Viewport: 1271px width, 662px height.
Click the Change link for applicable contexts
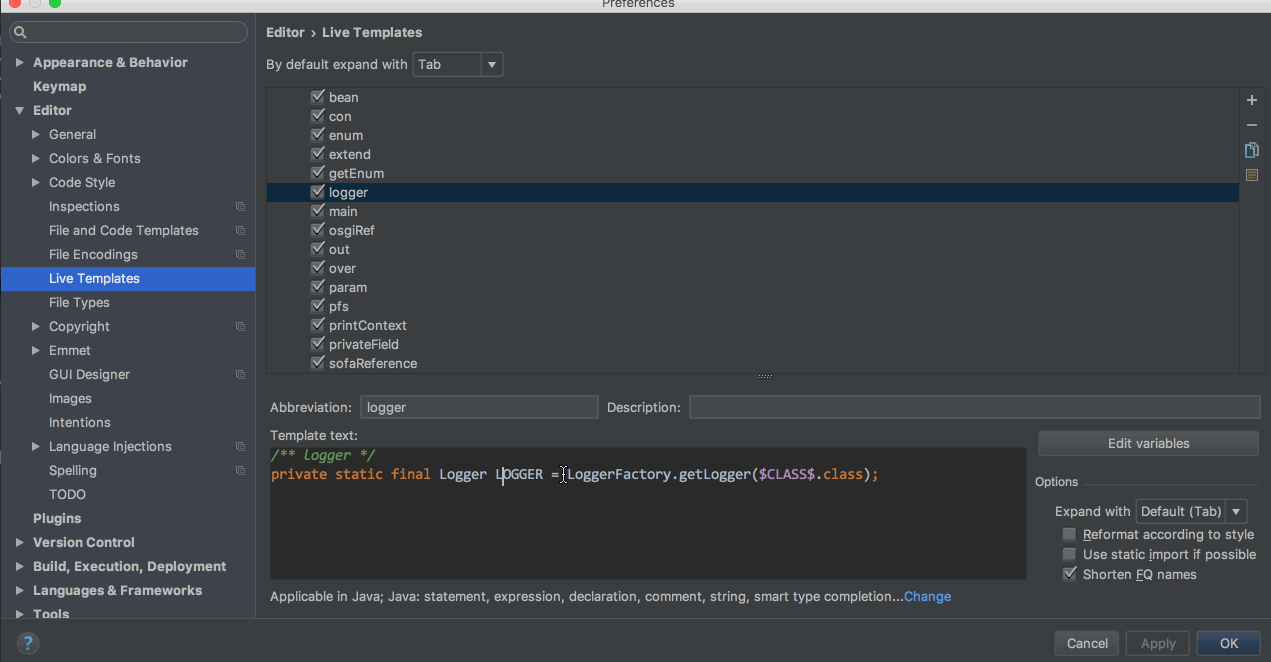click(927, 597)
